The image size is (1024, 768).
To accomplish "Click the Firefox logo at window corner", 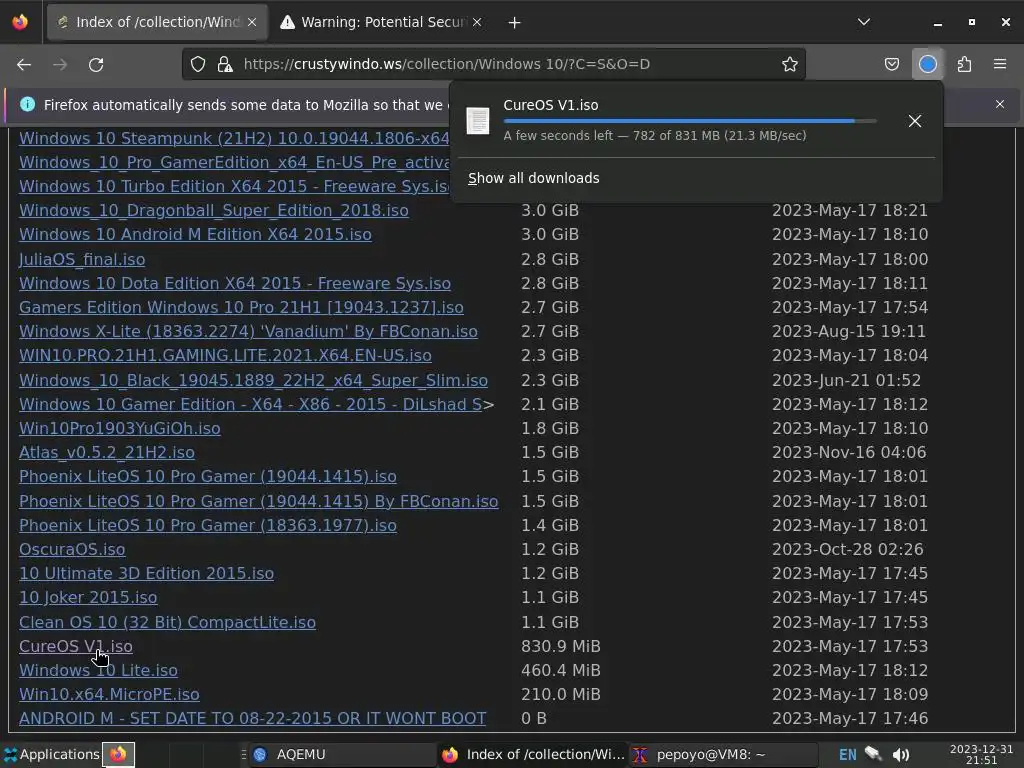I will coord(20,22).
